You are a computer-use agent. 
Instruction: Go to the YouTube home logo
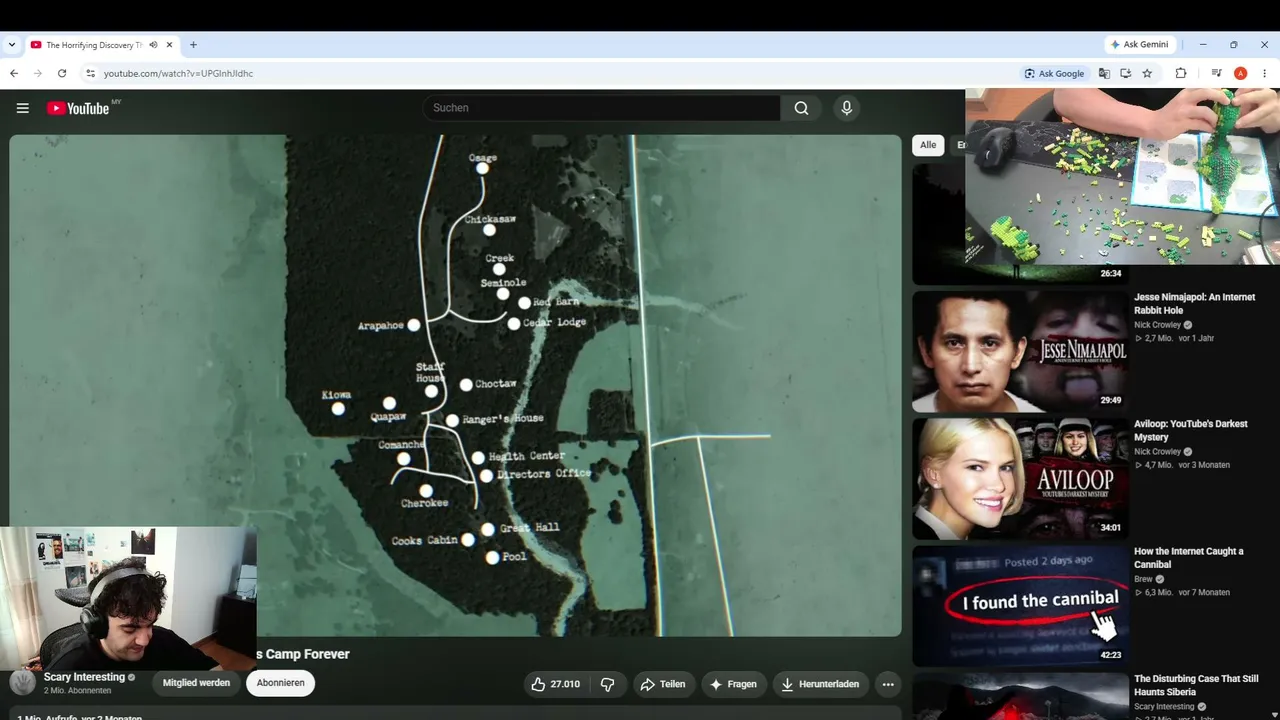[x=78, y=108]
